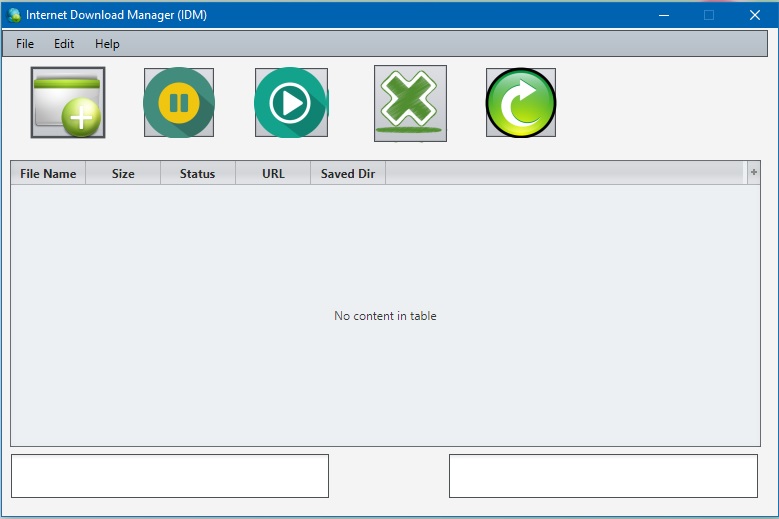Minimize the Internet Download Manager window
Viewport: 779px width, 519px height.
(664, 15)
